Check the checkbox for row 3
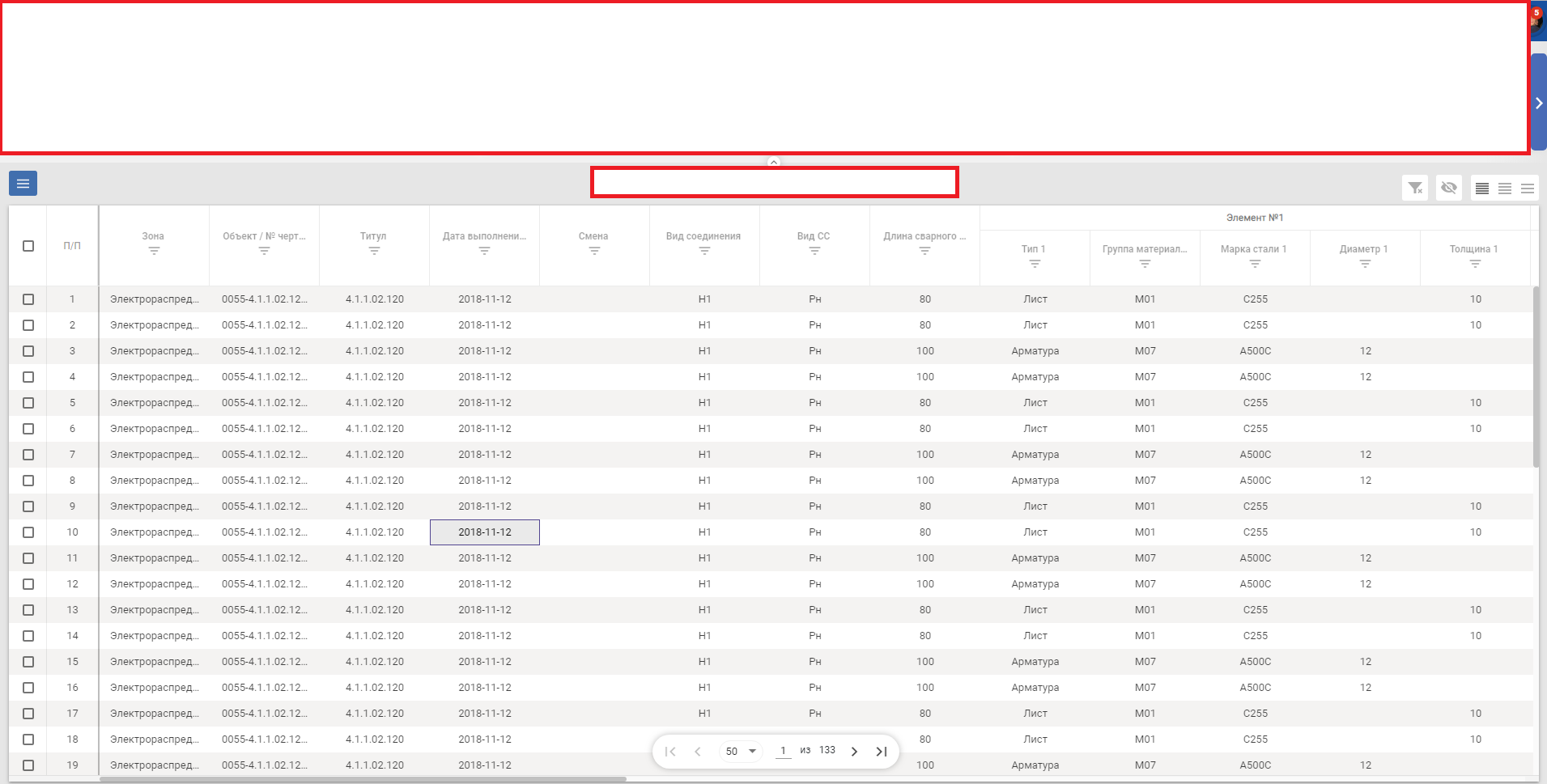This screenshot has height=784, width=1547. pos(28,351)
